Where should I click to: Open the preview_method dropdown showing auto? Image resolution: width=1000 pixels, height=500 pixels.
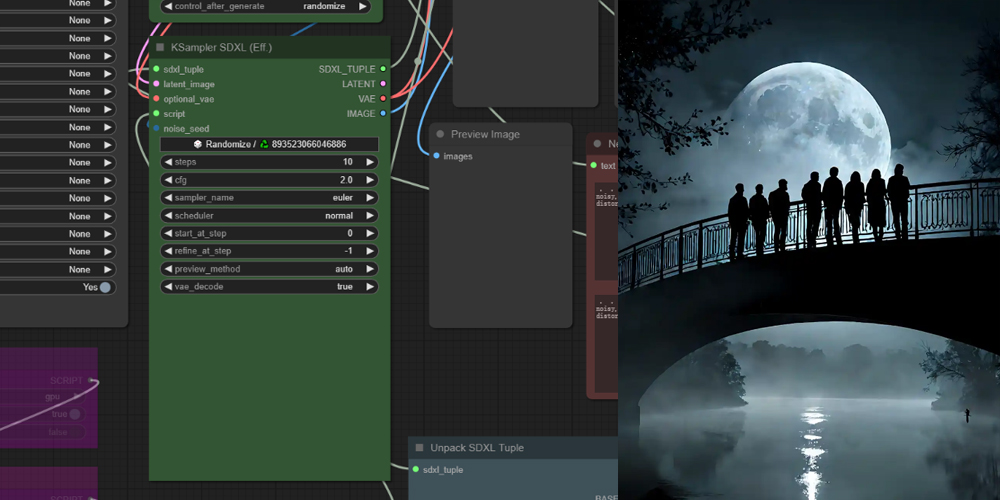[268, 269]
